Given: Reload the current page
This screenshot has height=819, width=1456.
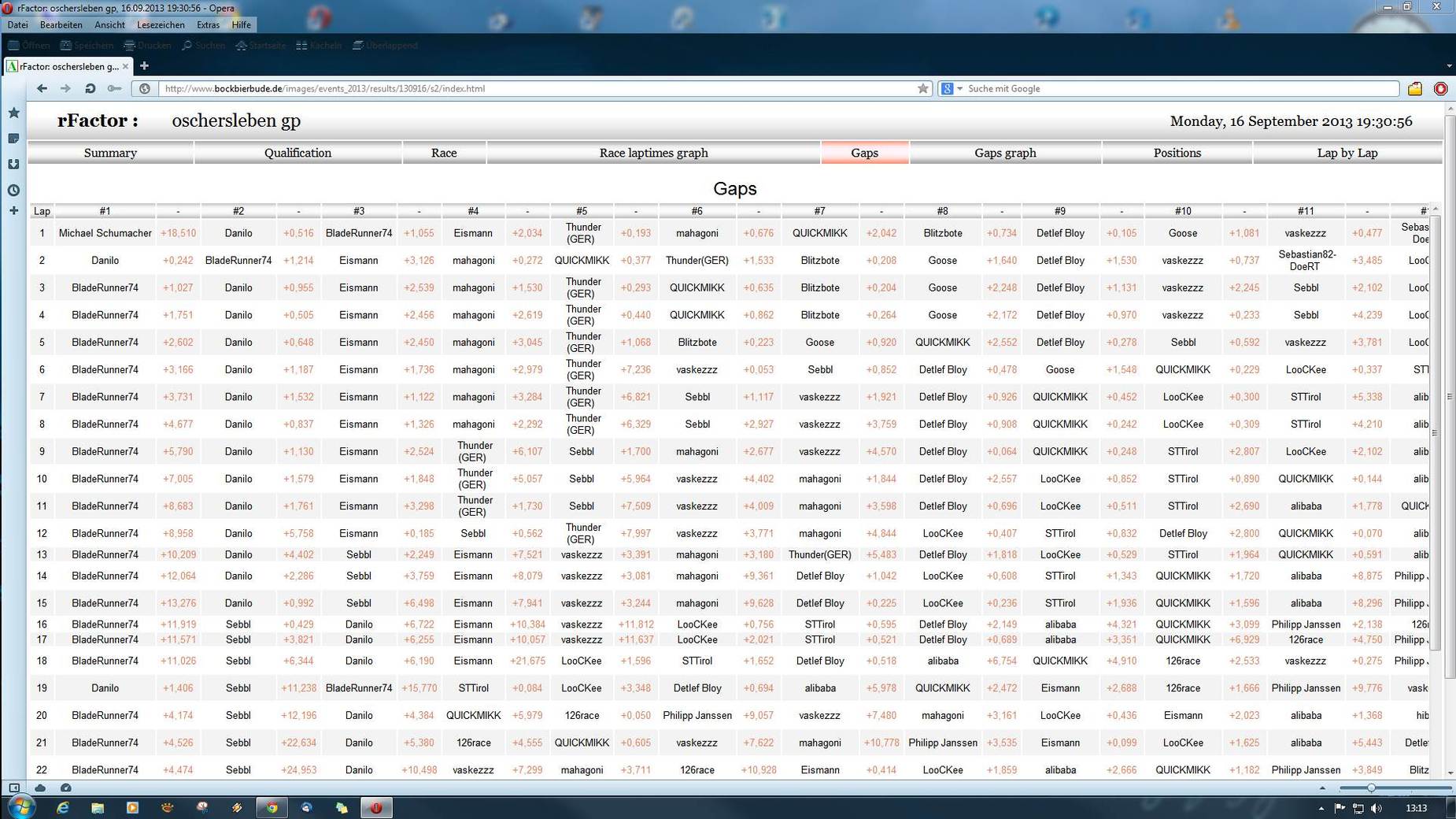Looking at the screenshot, I should [90, 89].
